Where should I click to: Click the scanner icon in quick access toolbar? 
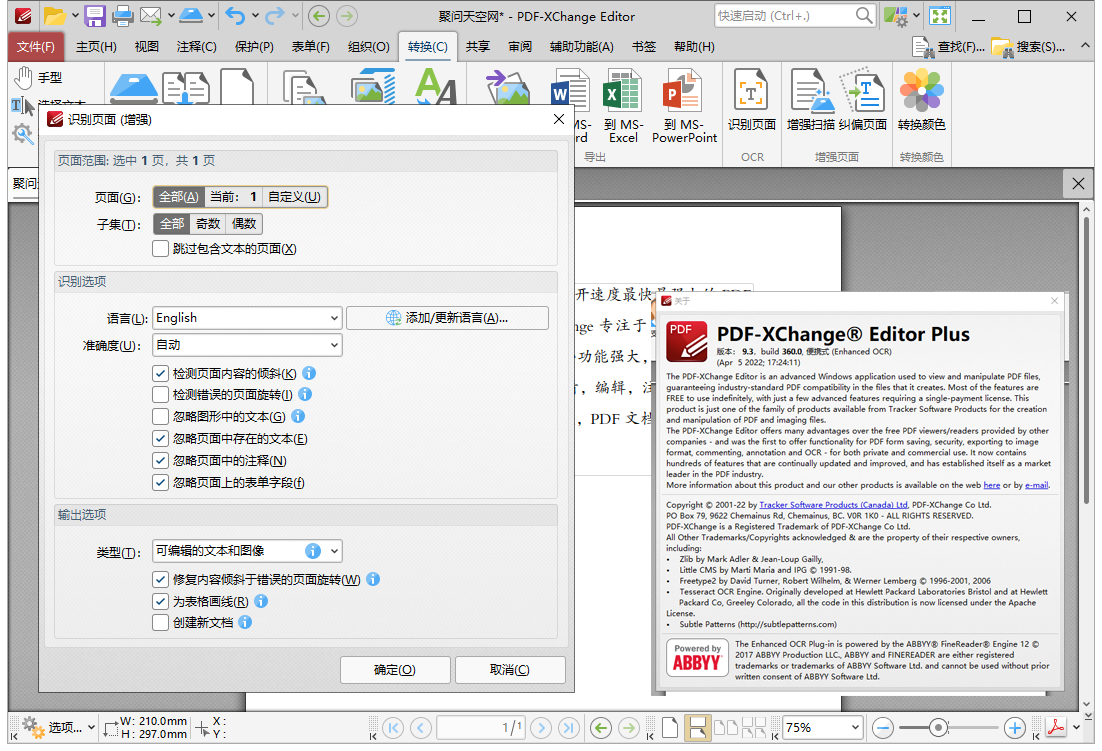coord(190,15)
